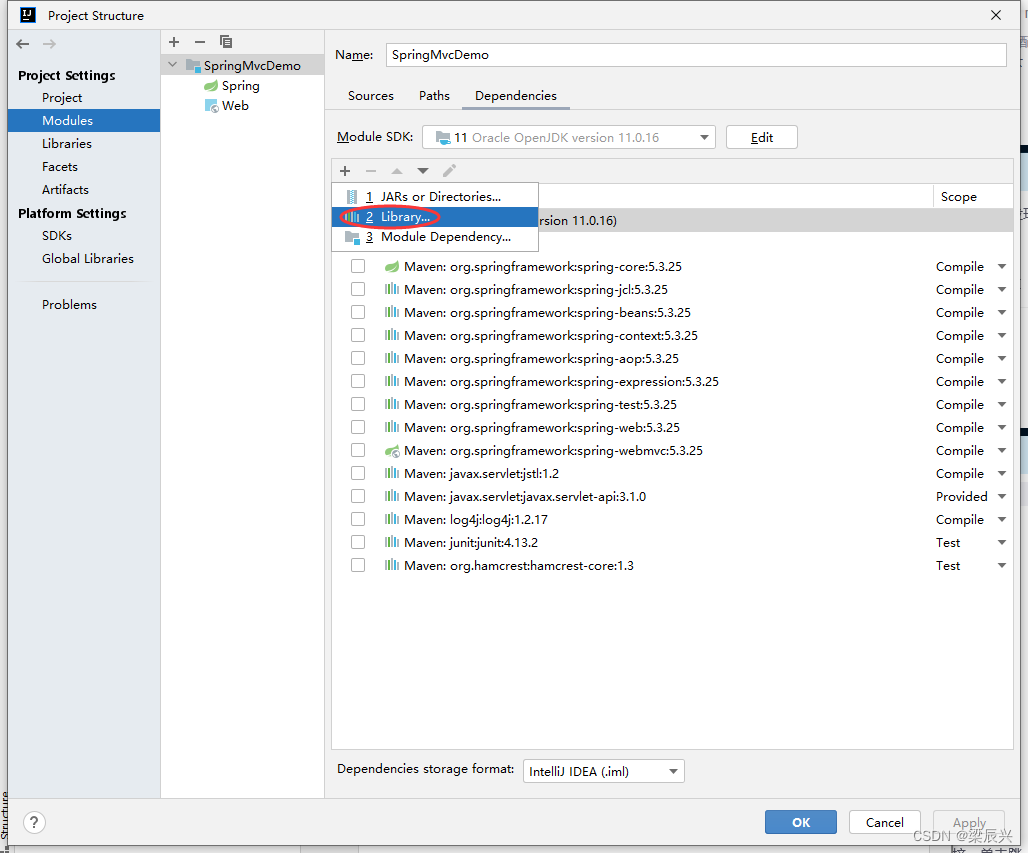
Task: Select the Spring facet tree item
Action: [240, 86]
